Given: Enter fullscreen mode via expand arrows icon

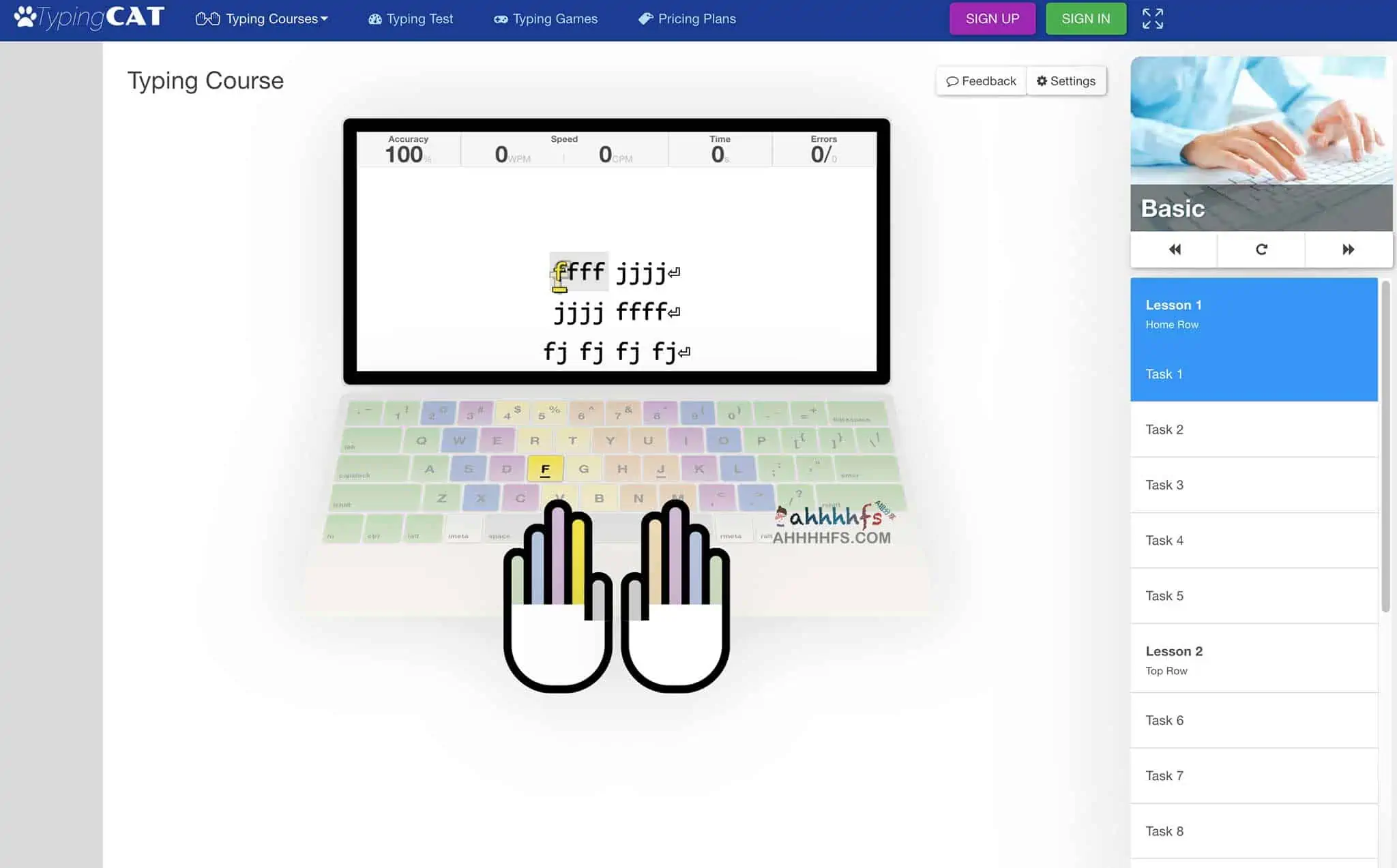Looking at the screenshot, I should (1153, 18).
